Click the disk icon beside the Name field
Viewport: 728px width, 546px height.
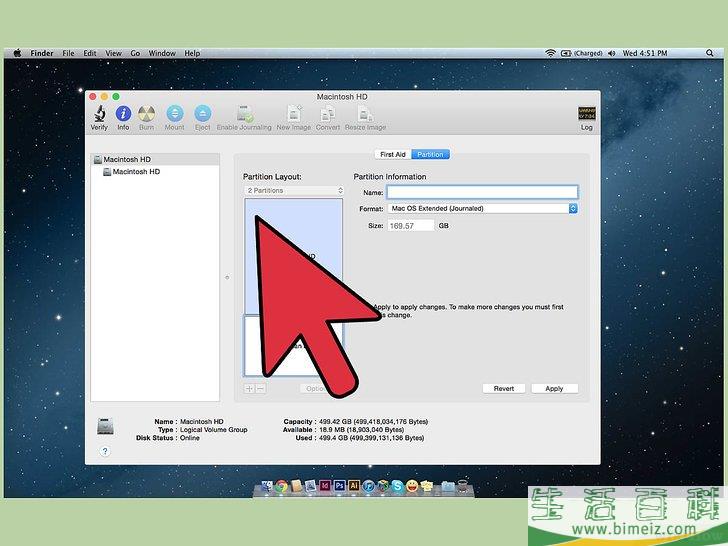coord(105,426)
